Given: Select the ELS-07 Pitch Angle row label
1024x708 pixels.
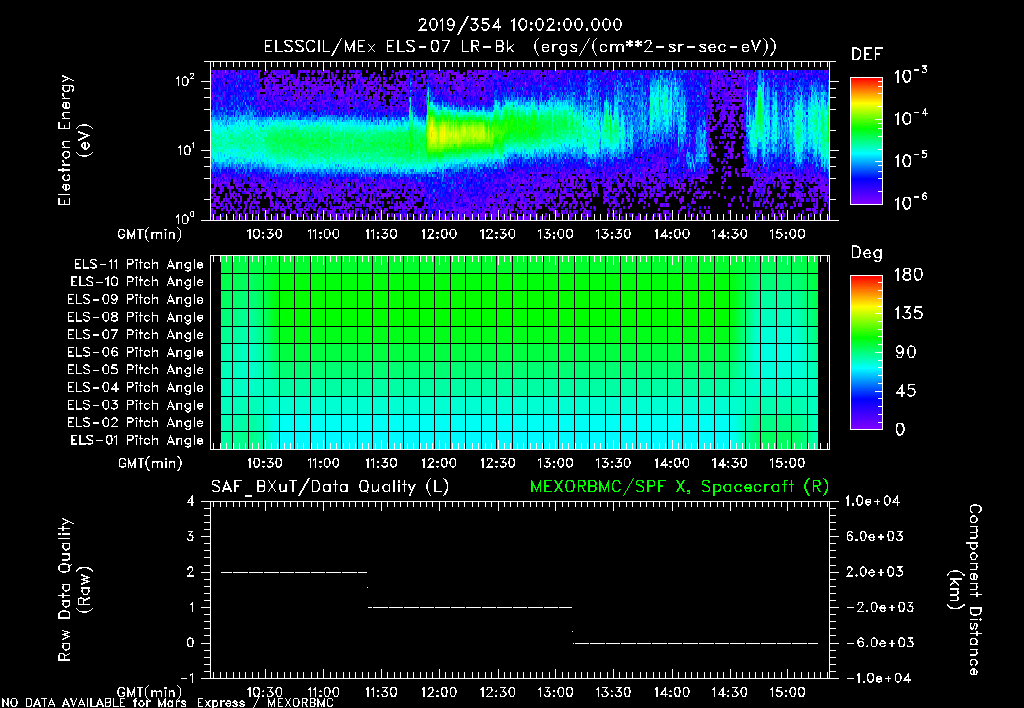Looking at the screenshot, I should click(135, 334).
